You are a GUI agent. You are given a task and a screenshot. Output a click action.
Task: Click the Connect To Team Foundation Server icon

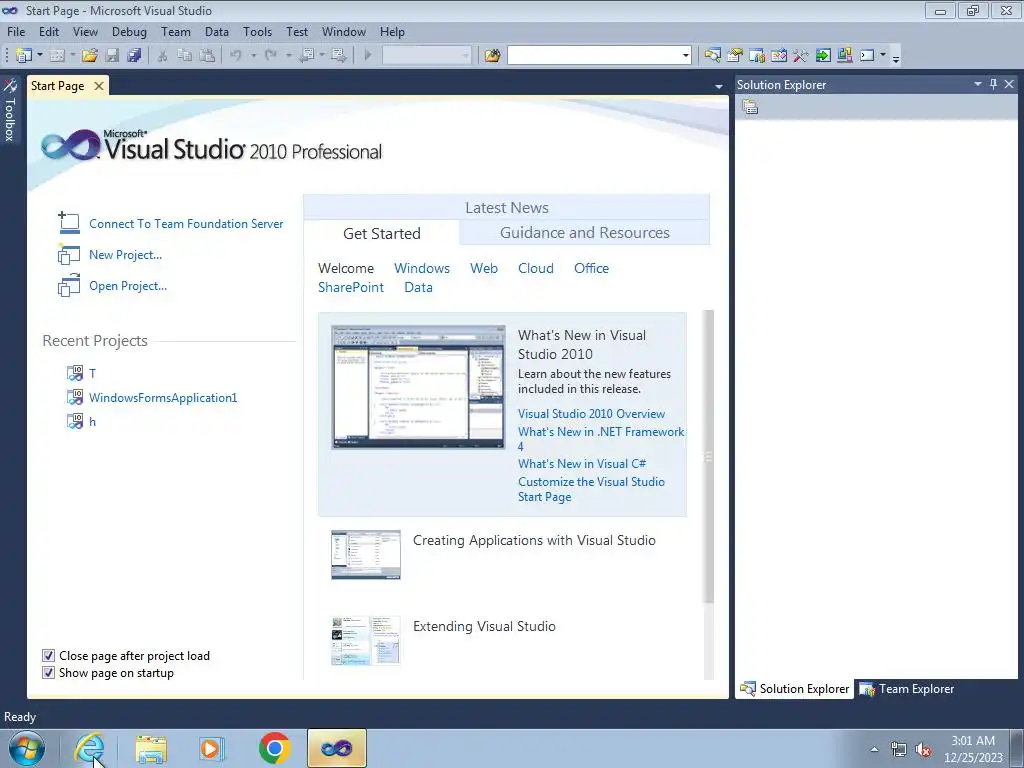pyautogui.click(x=69, y=223)
